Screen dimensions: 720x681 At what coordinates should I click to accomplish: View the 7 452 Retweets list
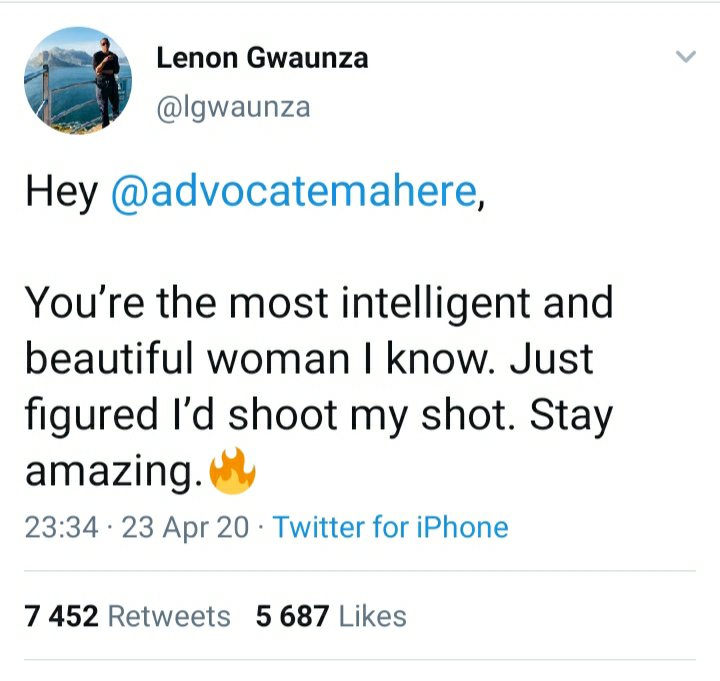coord(127,616)
